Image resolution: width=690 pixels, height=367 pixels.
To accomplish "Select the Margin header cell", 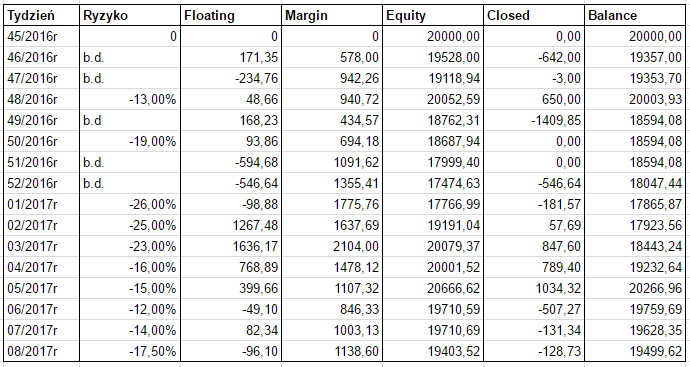I will [332, 15].
